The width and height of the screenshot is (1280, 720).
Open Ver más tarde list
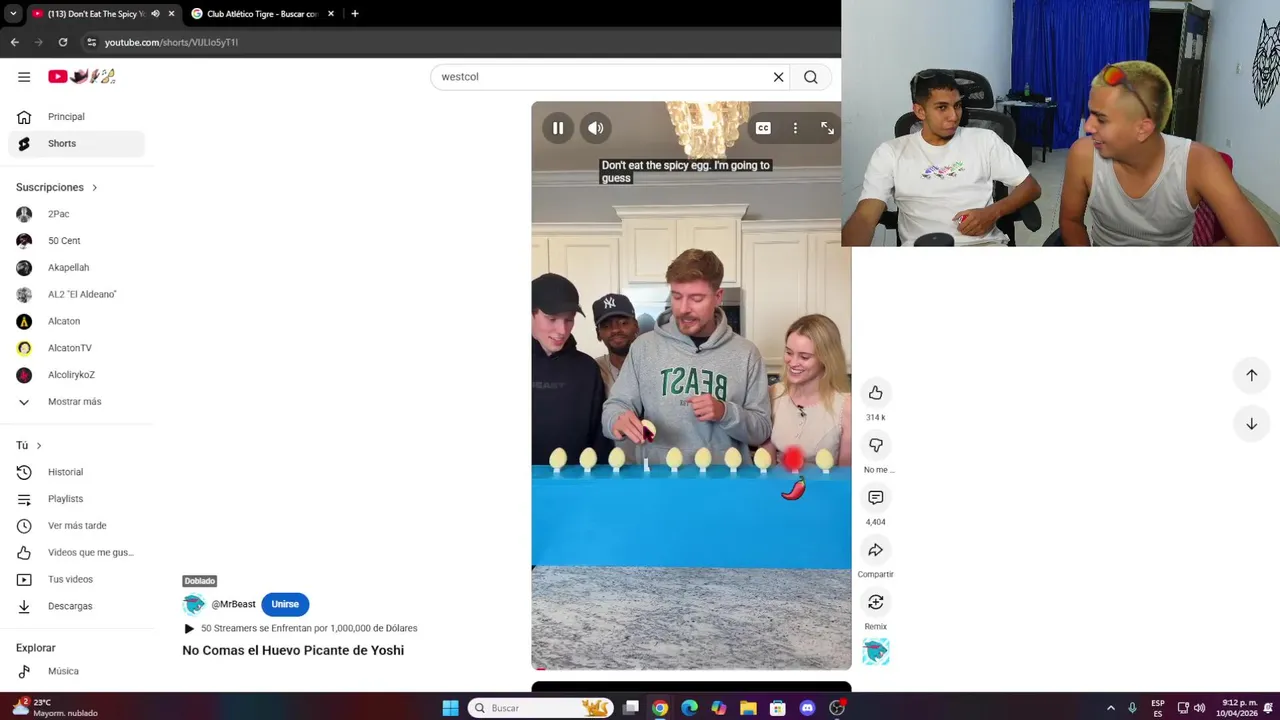(x=76, y=526)
